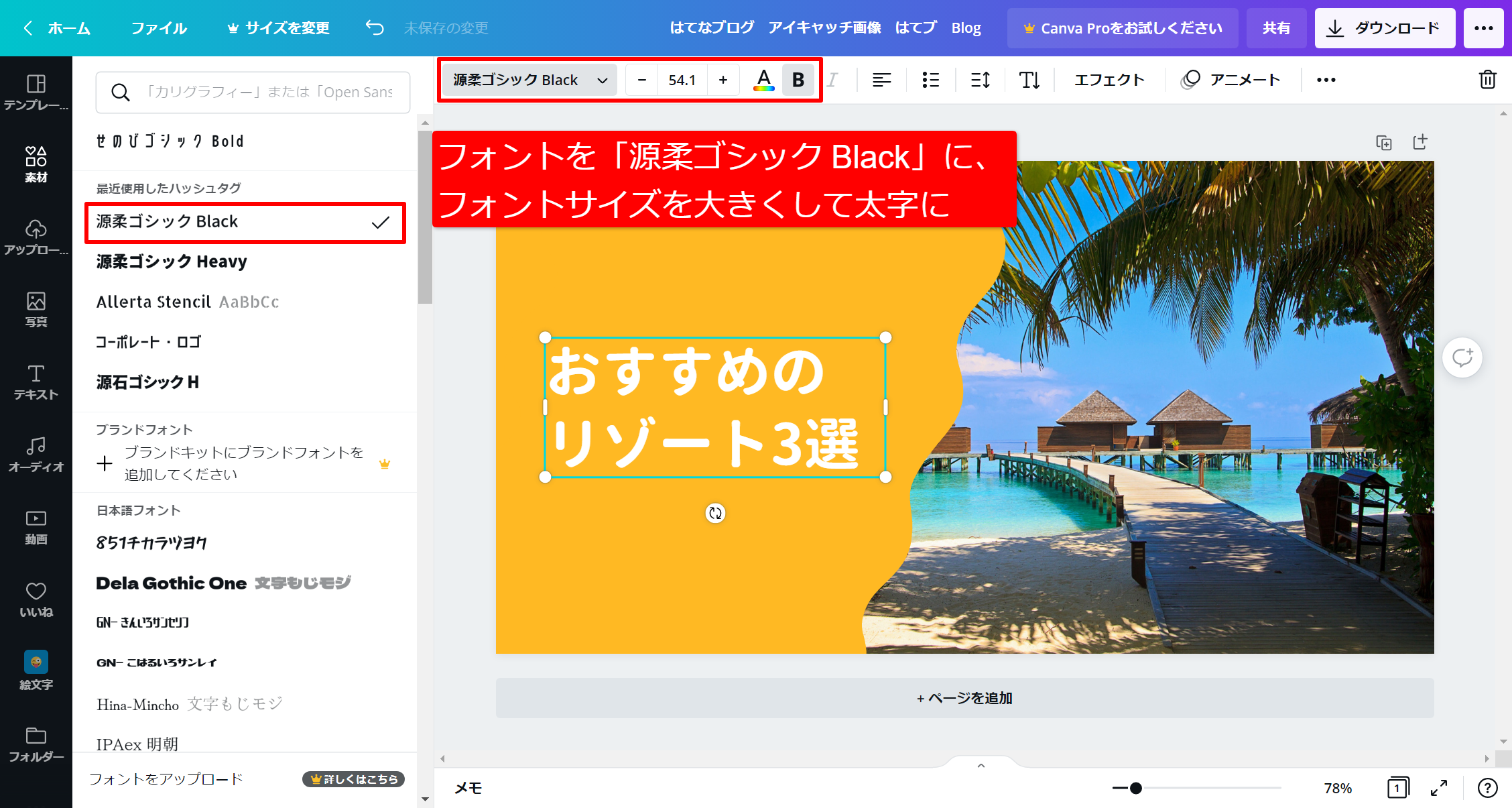Screen dimensions: 1512x808
Task: Click 詳しくはこちら badge
Action: point(353,779)
